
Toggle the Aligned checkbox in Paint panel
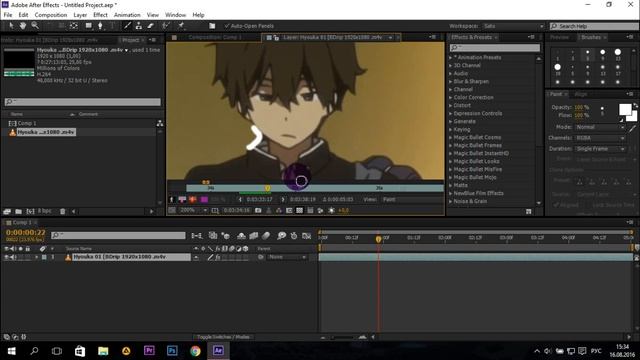point(556,205)
